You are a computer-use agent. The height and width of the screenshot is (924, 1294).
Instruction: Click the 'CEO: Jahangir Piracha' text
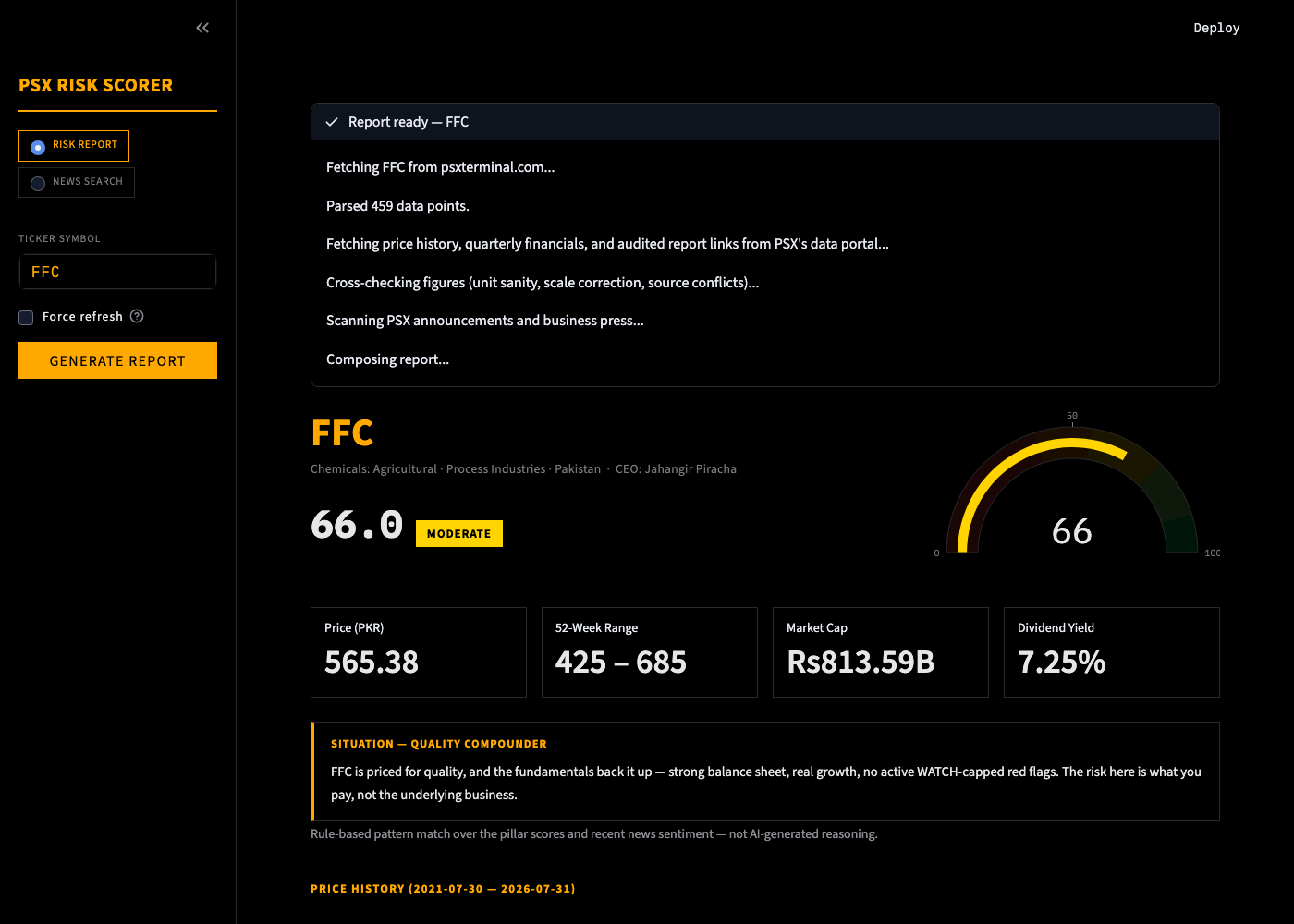(x=676, y=469)
